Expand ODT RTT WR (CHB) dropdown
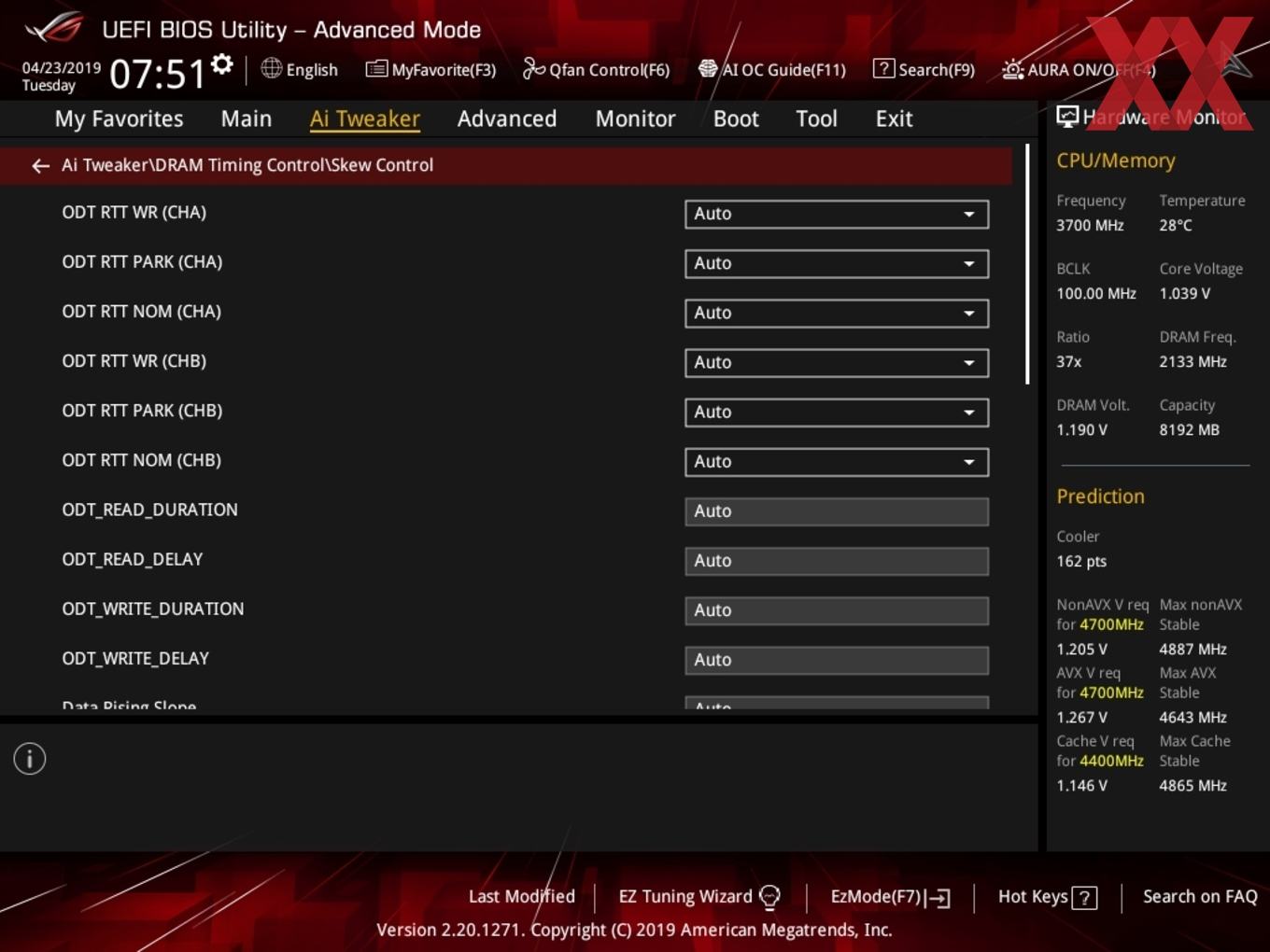The width and height of the screenshot is (1270, 952). tap(837, 362)
